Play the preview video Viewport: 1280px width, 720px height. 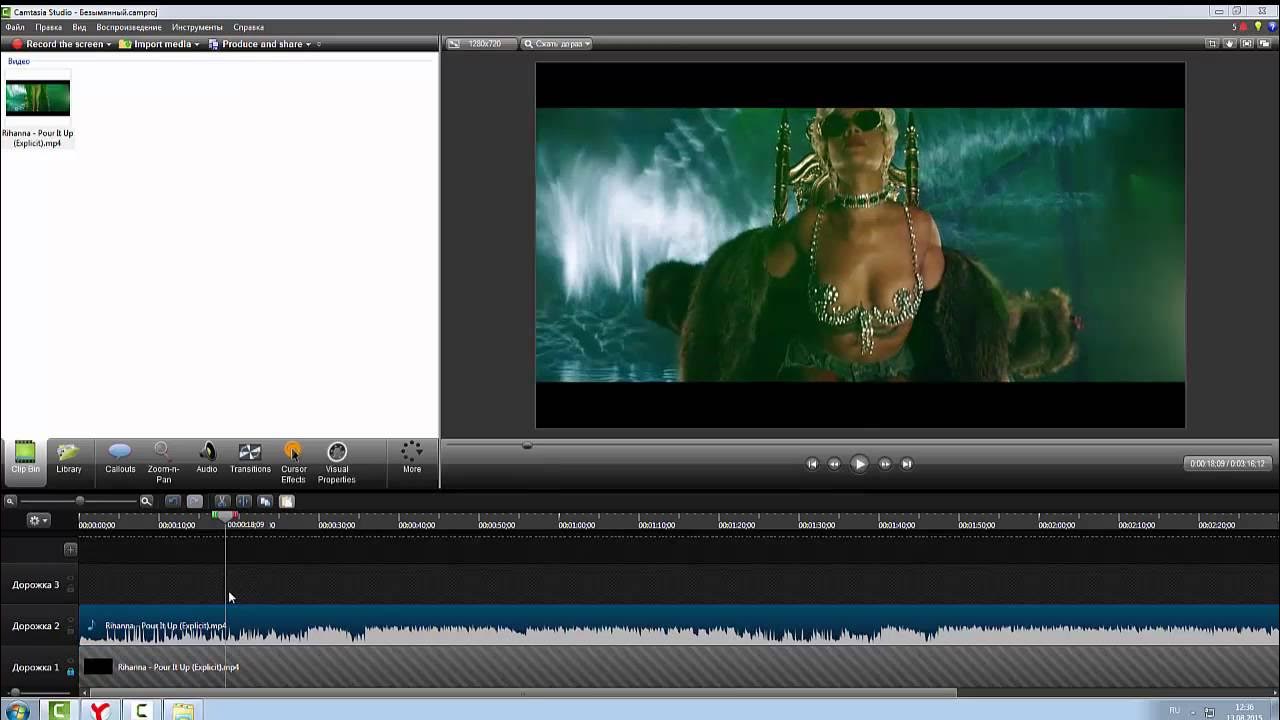859,463
